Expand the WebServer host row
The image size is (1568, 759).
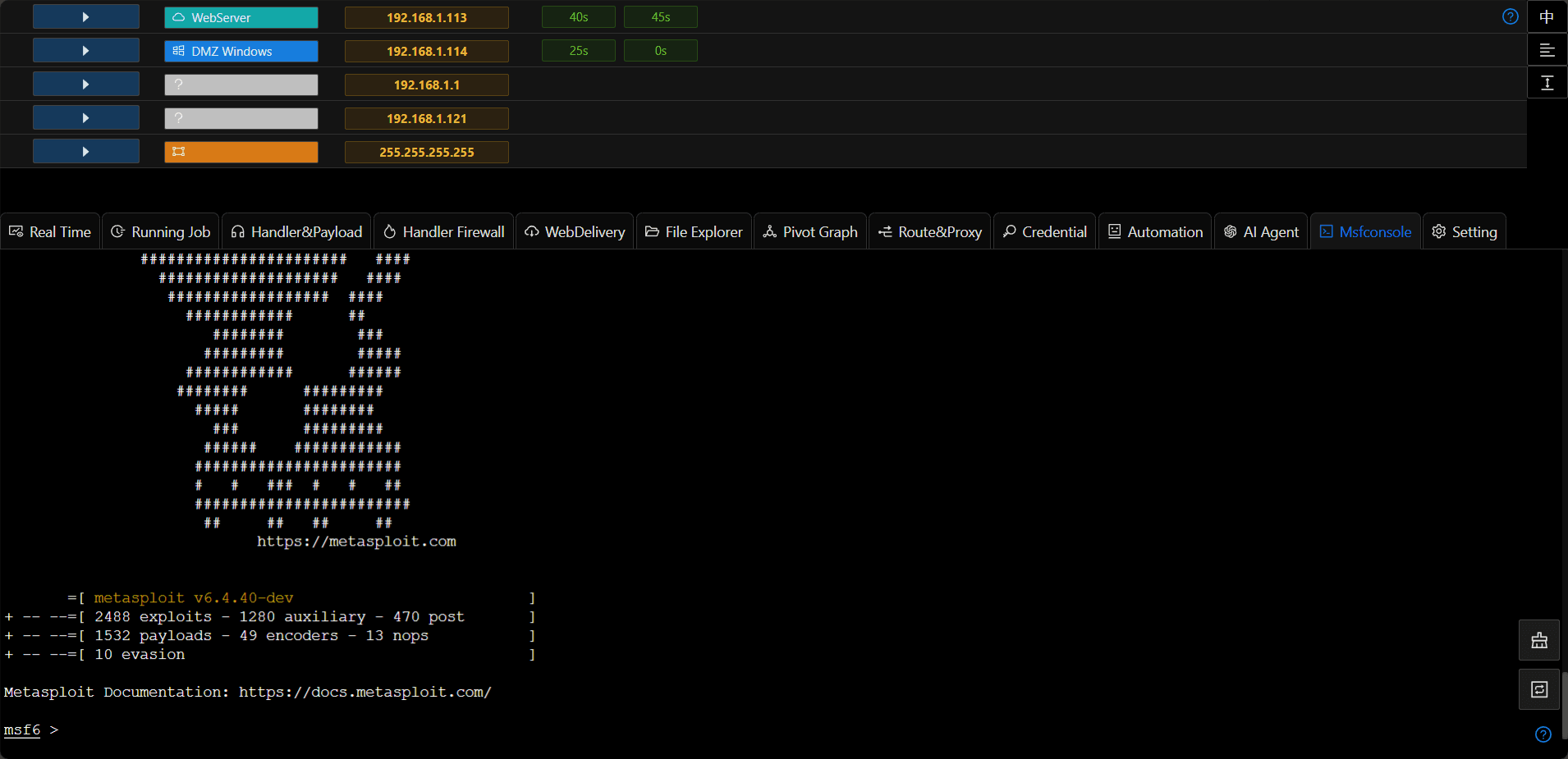point(86,16)
